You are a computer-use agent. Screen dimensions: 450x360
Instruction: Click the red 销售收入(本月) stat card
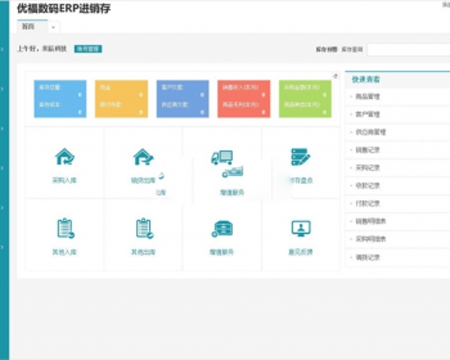tap(244, 99)
